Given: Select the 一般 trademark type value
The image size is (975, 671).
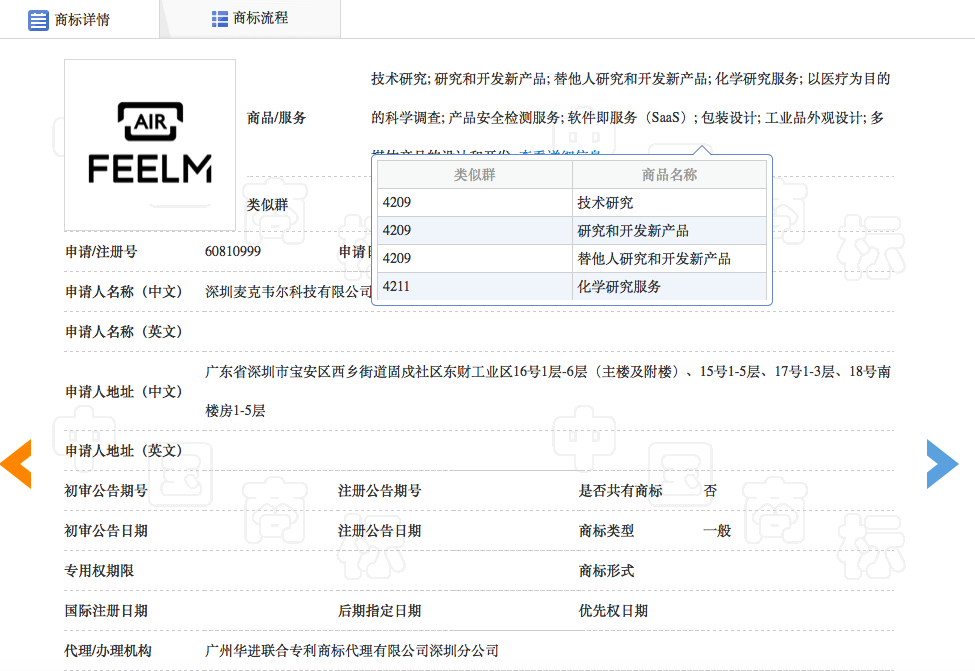Looking at the screenshot, I should pos(717,530).
